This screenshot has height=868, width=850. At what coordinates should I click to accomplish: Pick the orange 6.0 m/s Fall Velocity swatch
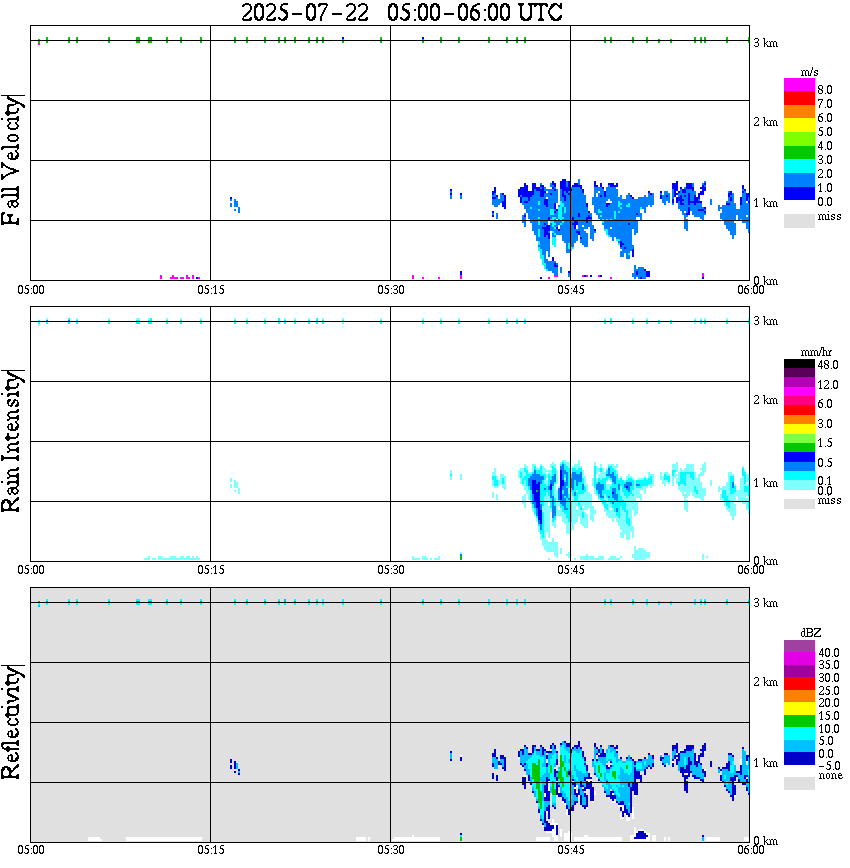pos(799,111)
